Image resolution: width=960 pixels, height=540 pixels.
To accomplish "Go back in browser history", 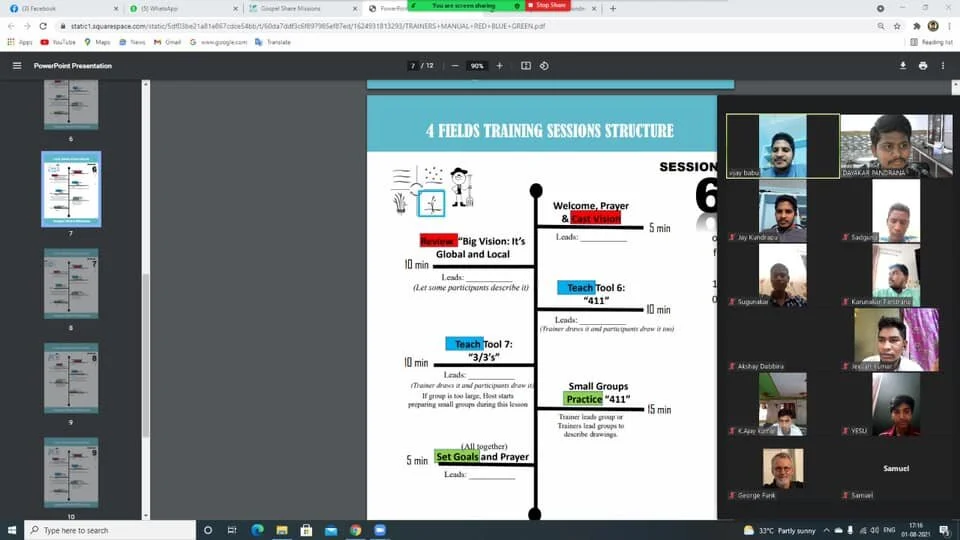I will (11, 26).
